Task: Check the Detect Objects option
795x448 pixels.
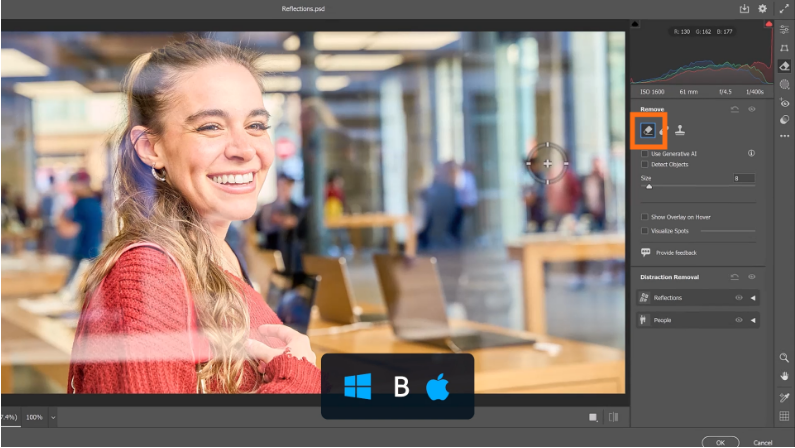Action: click(x=645, y=164)
